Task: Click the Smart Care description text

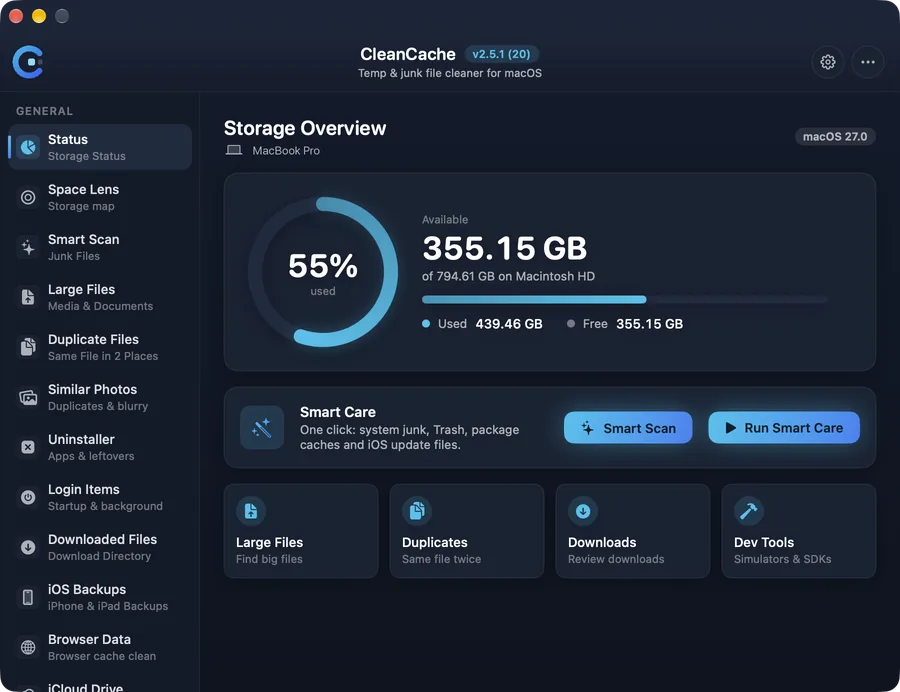Action: click(409, 437)
